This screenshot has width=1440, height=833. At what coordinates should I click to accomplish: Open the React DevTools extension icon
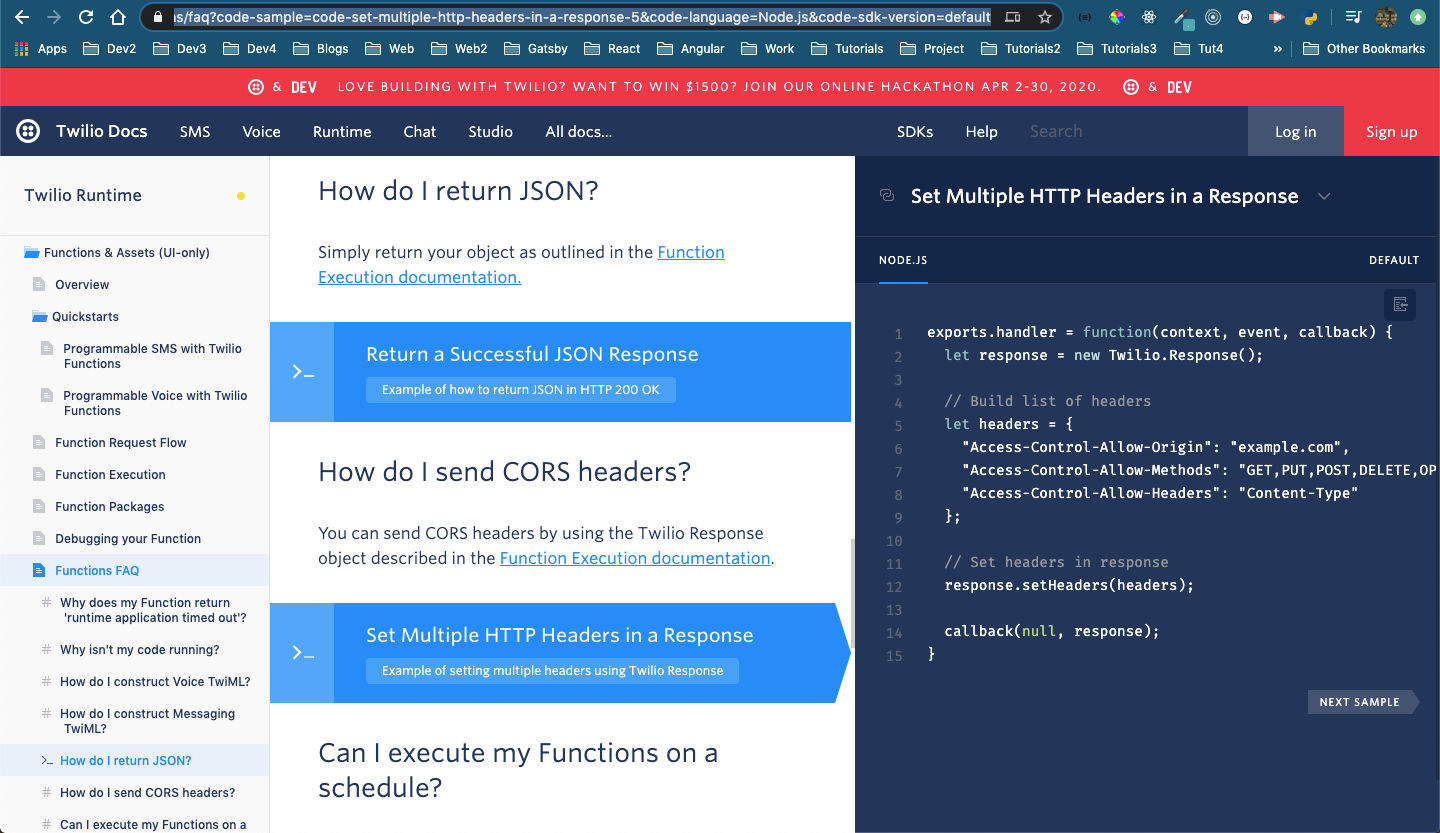click(x=1149, y=17)
